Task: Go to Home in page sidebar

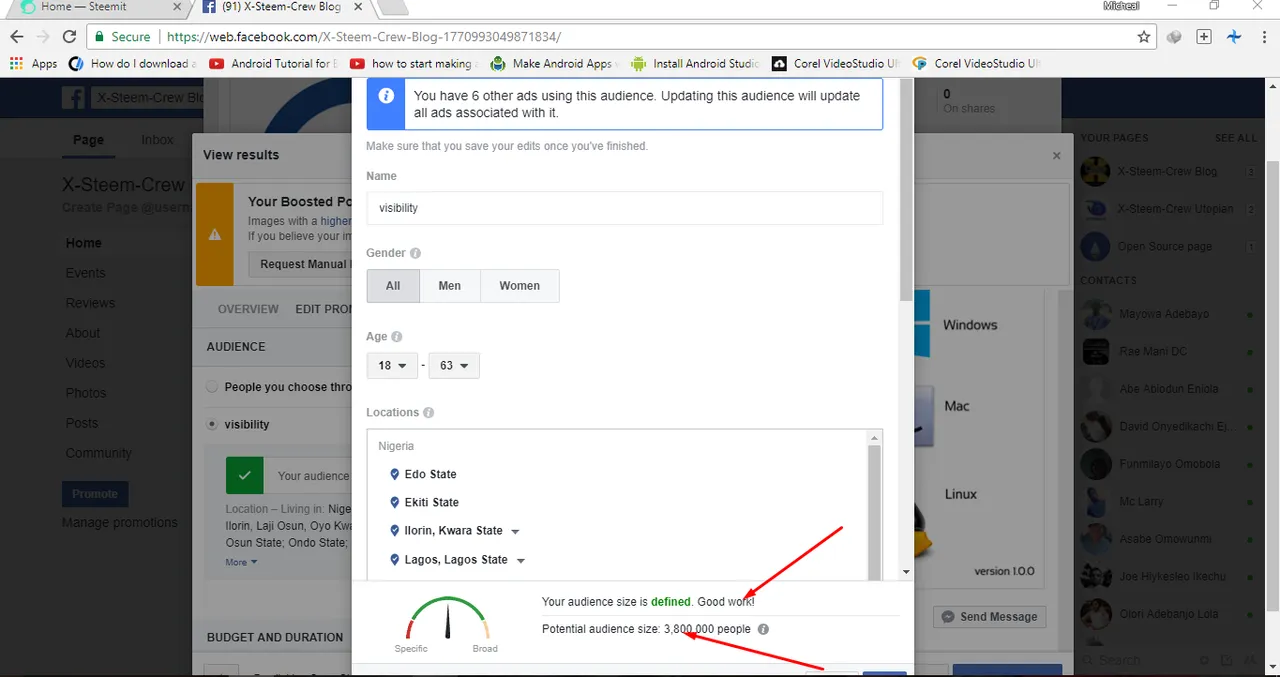Action: coord(84,243)
